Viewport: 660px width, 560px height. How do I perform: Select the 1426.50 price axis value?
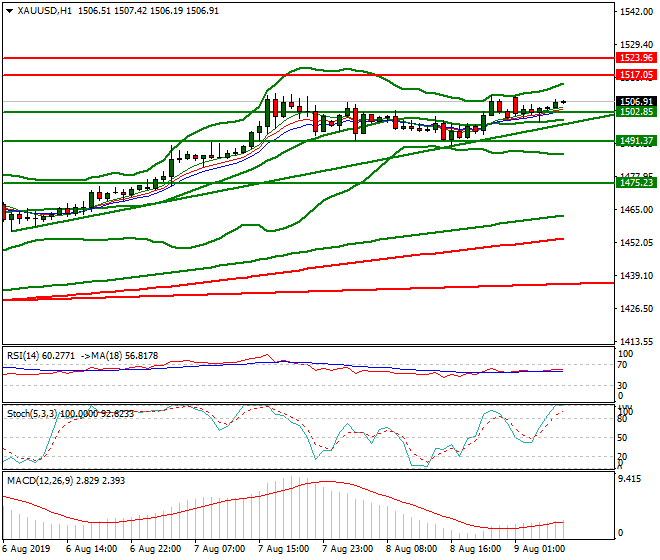[636, 309]
